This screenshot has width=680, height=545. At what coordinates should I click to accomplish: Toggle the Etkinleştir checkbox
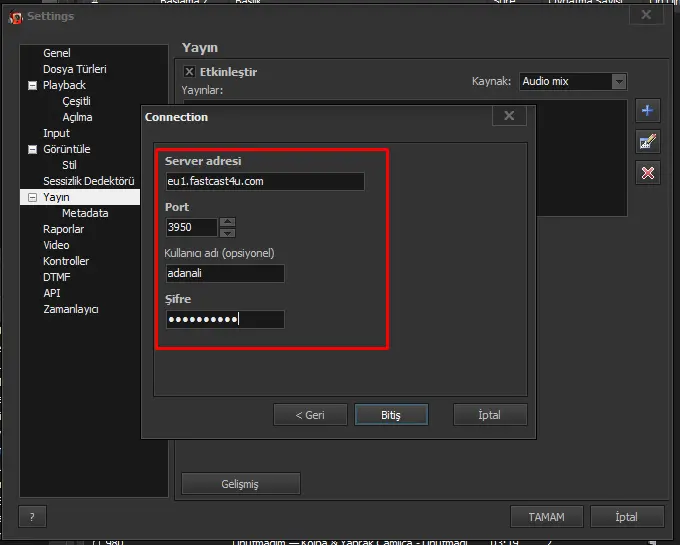click(189, 72)
